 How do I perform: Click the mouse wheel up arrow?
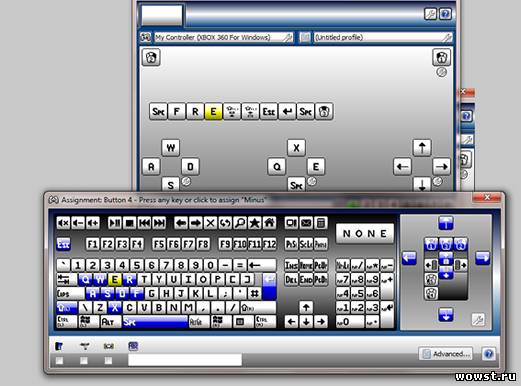click(446, 223)
